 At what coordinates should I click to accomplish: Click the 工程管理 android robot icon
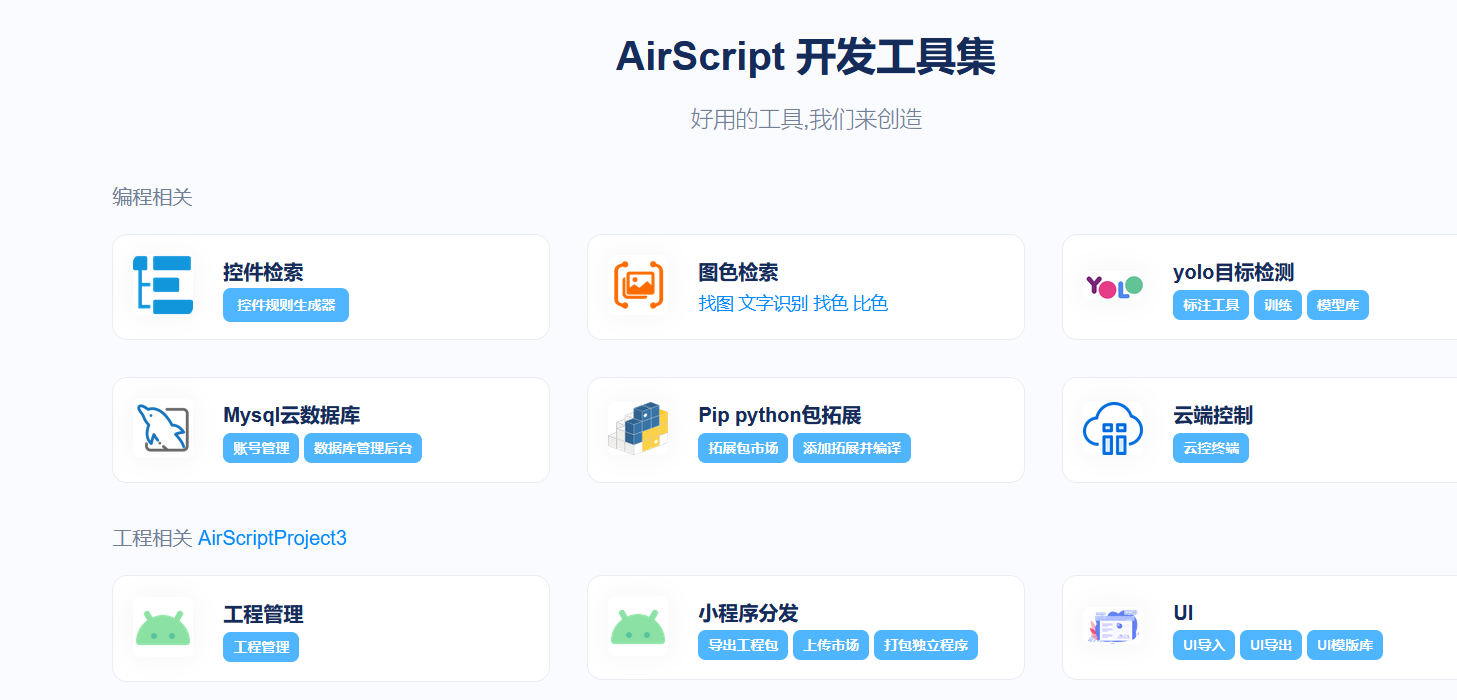[x=162, y=628]
